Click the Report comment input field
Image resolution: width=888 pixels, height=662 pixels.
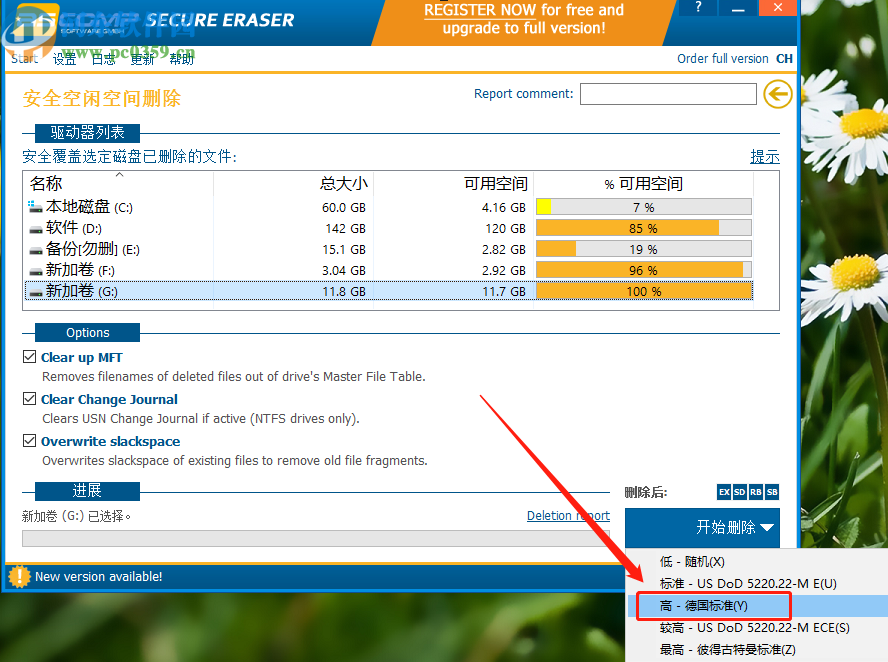[668, 94]
